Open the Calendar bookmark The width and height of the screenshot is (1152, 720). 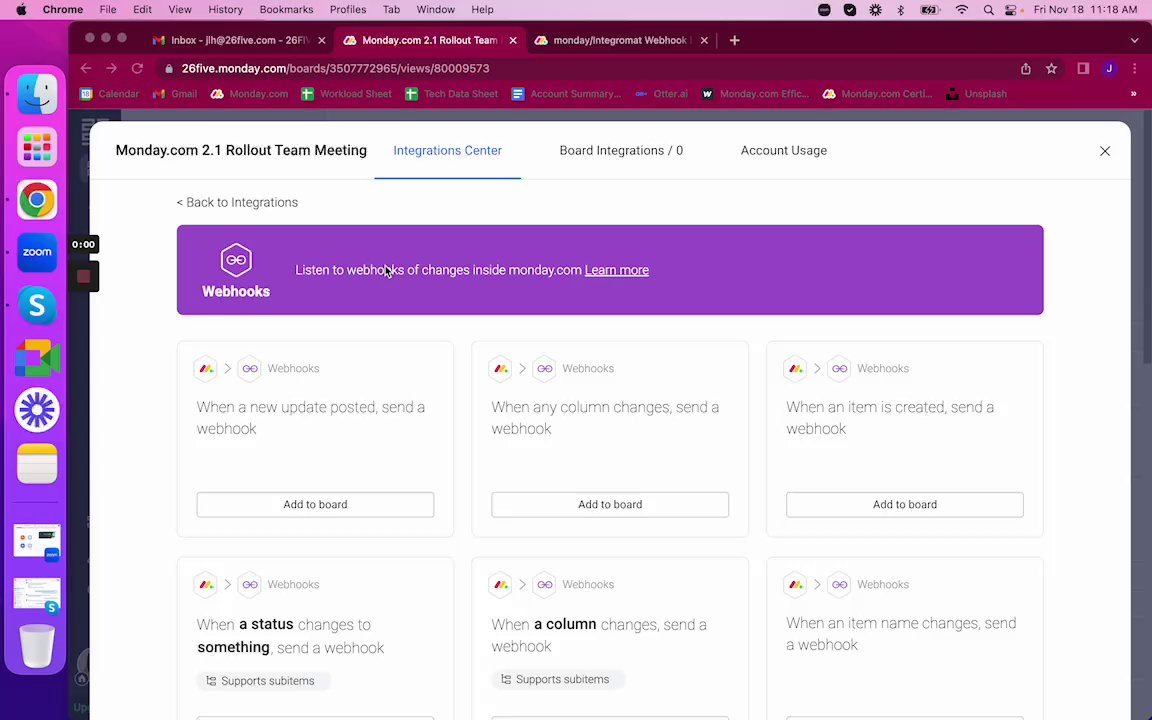tap(109, 94)
